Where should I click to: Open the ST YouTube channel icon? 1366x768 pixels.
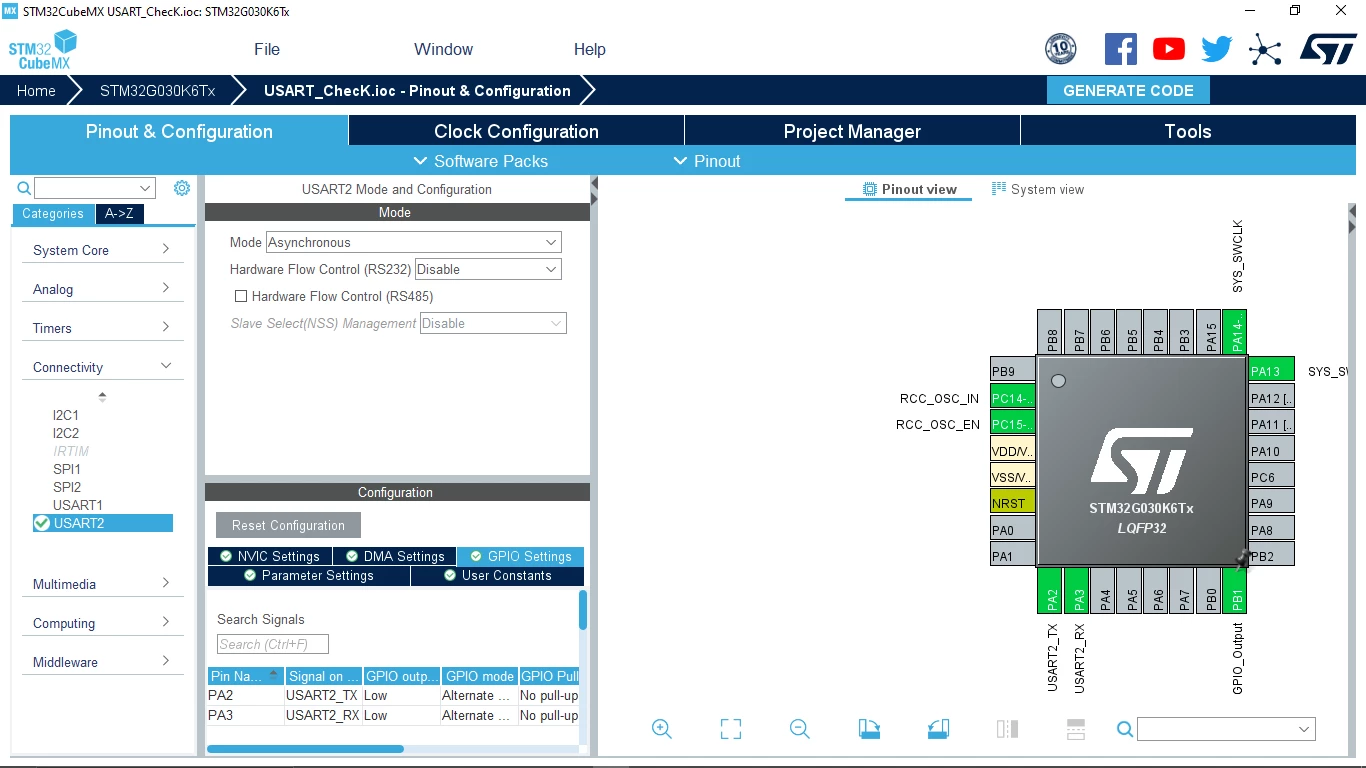click(1168, 49)
